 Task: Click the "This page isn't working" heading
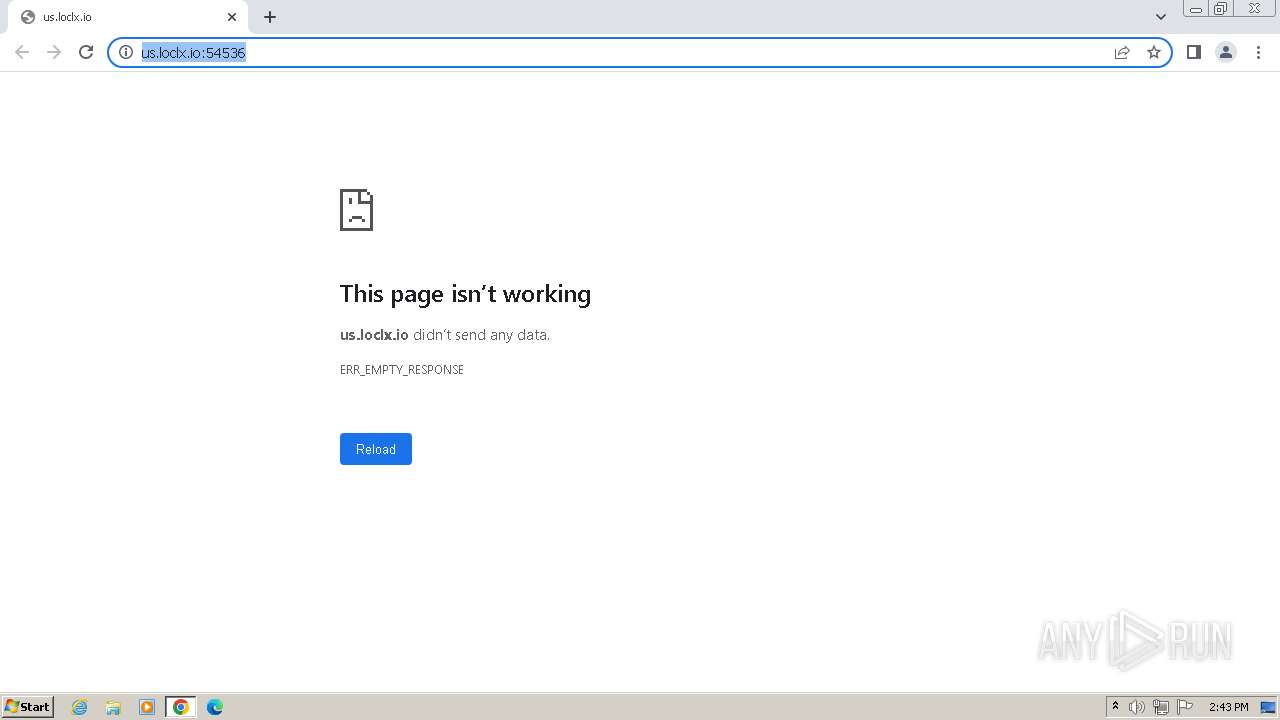pyautogui.click(x=465, y=293)
